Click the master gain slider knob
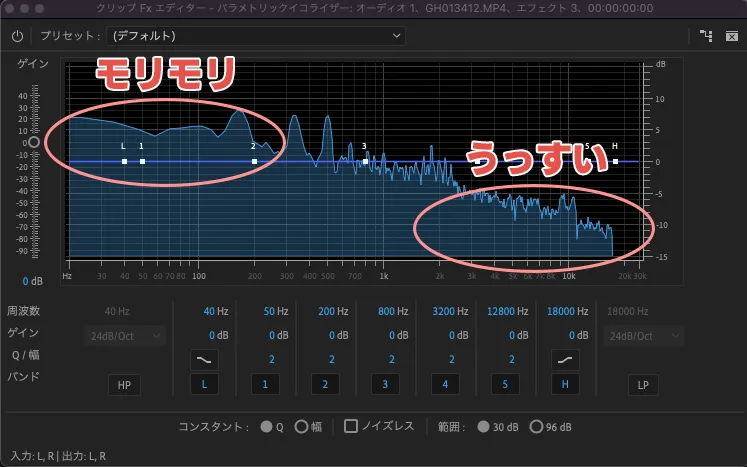The width and height of the screenshot is (747, 467). coord(34,143)
